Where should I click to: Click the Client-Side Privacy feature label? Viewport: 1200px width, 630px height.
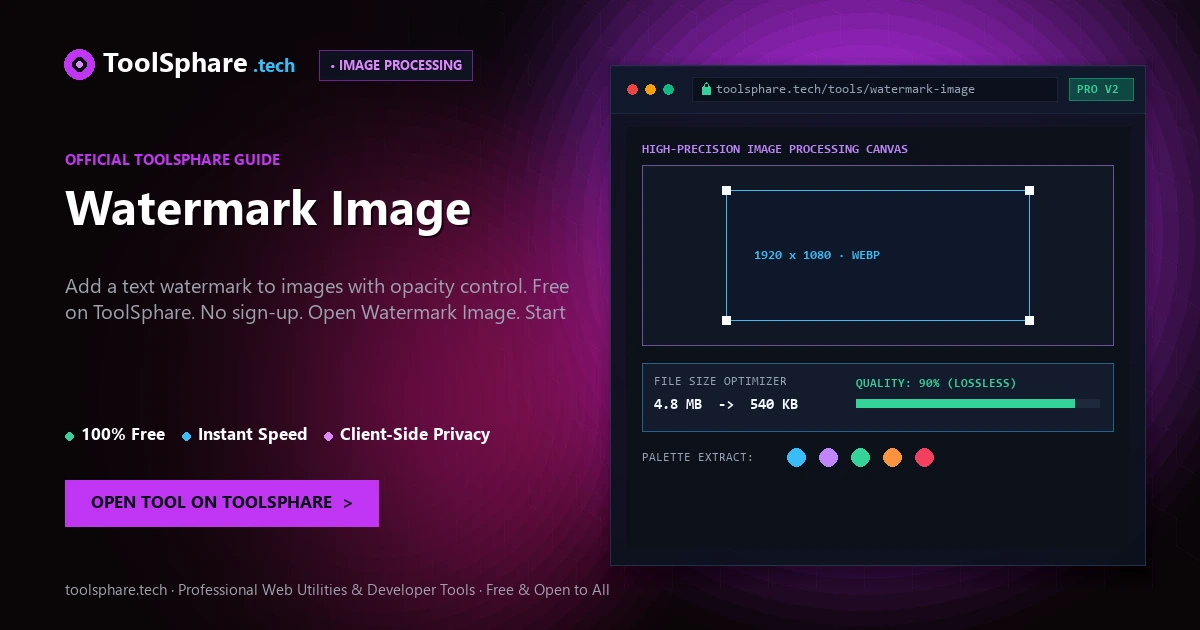(x=415, y=434)
